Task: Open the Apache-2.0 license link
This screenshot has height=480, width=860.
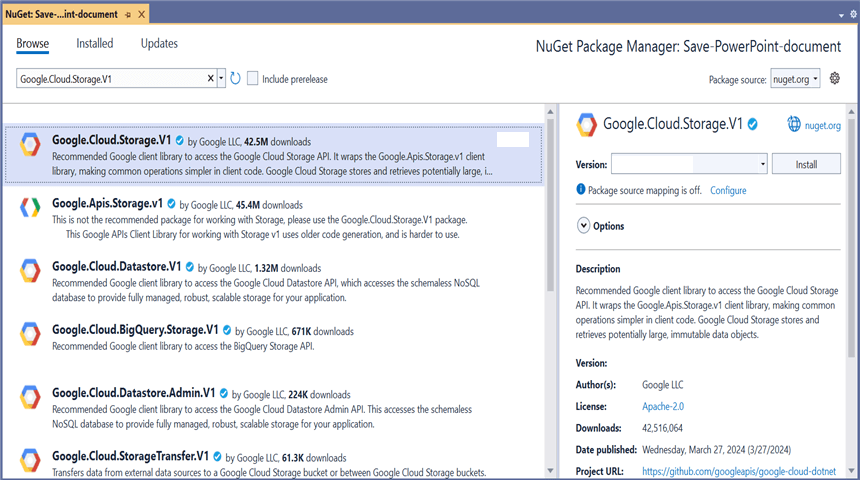Action: point(663,406)
